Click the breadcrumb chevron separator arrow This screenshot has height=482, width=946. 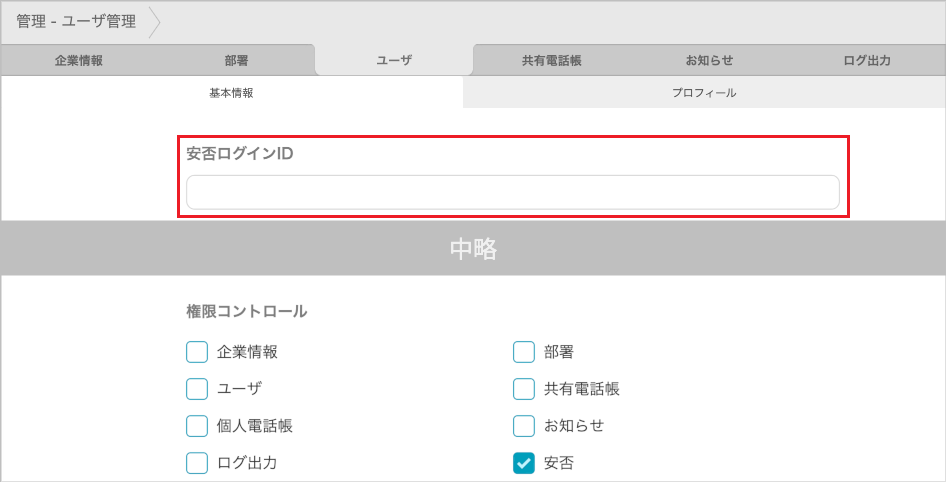tap(155, 21)
